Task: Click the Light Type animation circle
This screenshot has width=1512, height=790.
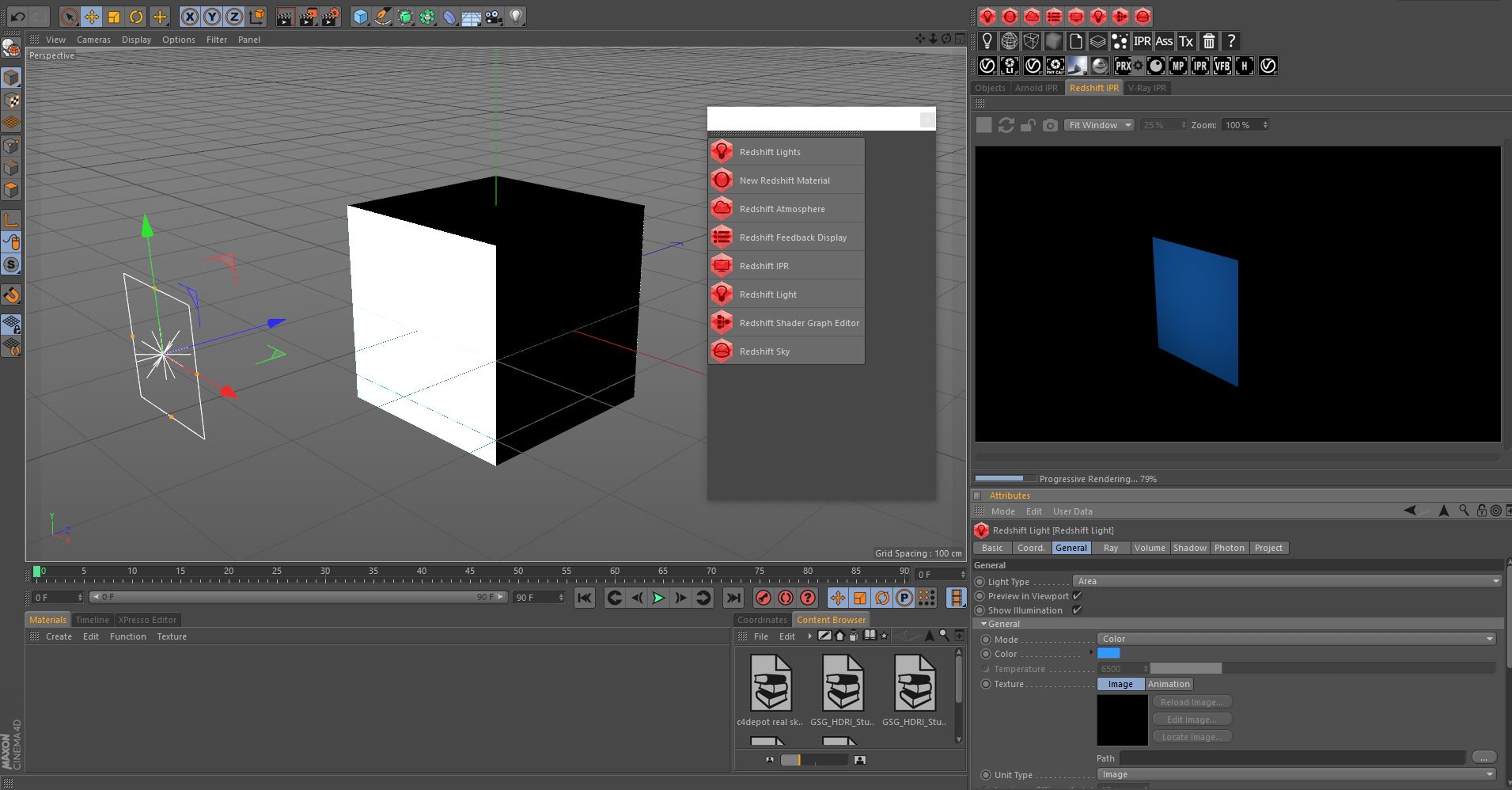Action: pyautogui.click(x=980, y=582)
